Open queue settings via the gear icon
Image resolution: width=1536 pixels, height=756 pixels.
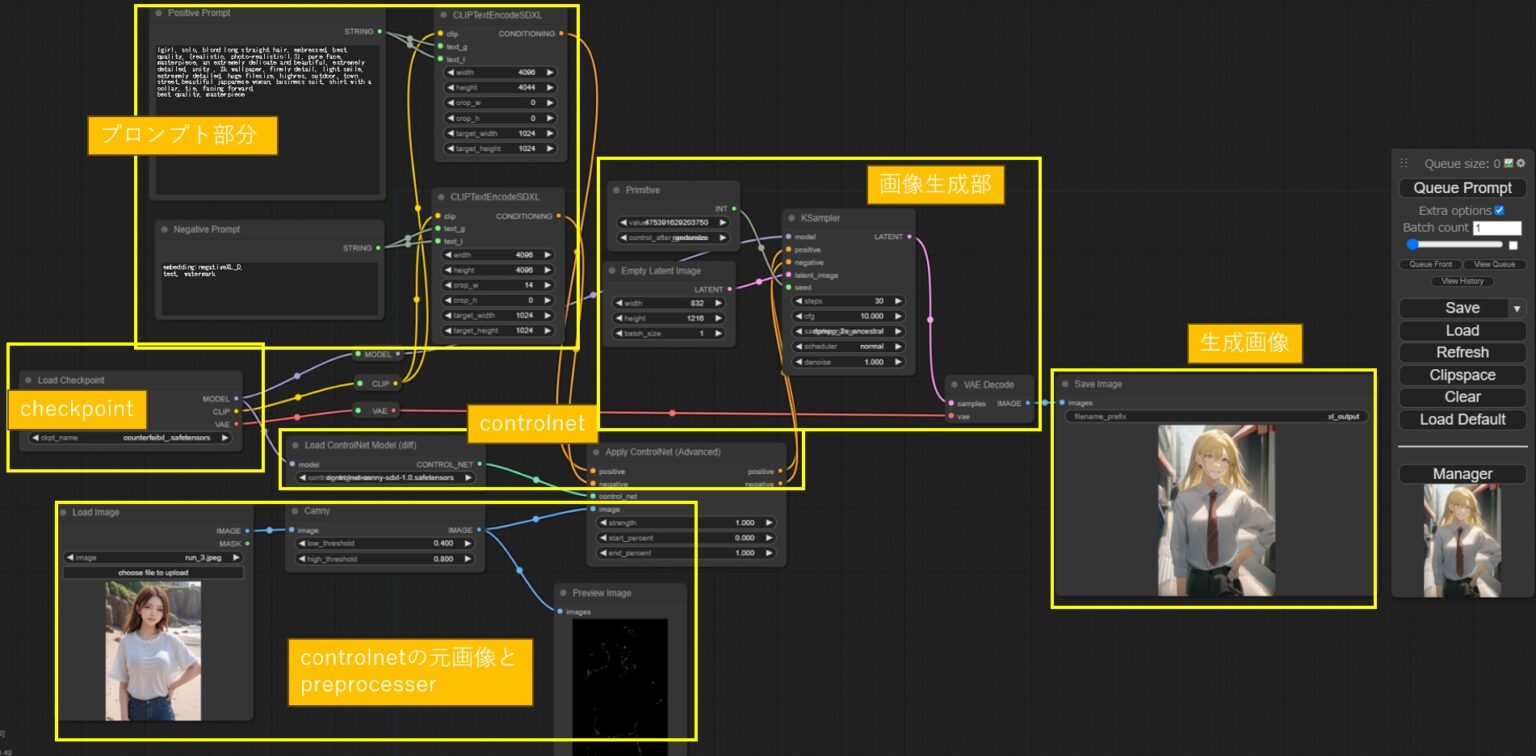1521,162
